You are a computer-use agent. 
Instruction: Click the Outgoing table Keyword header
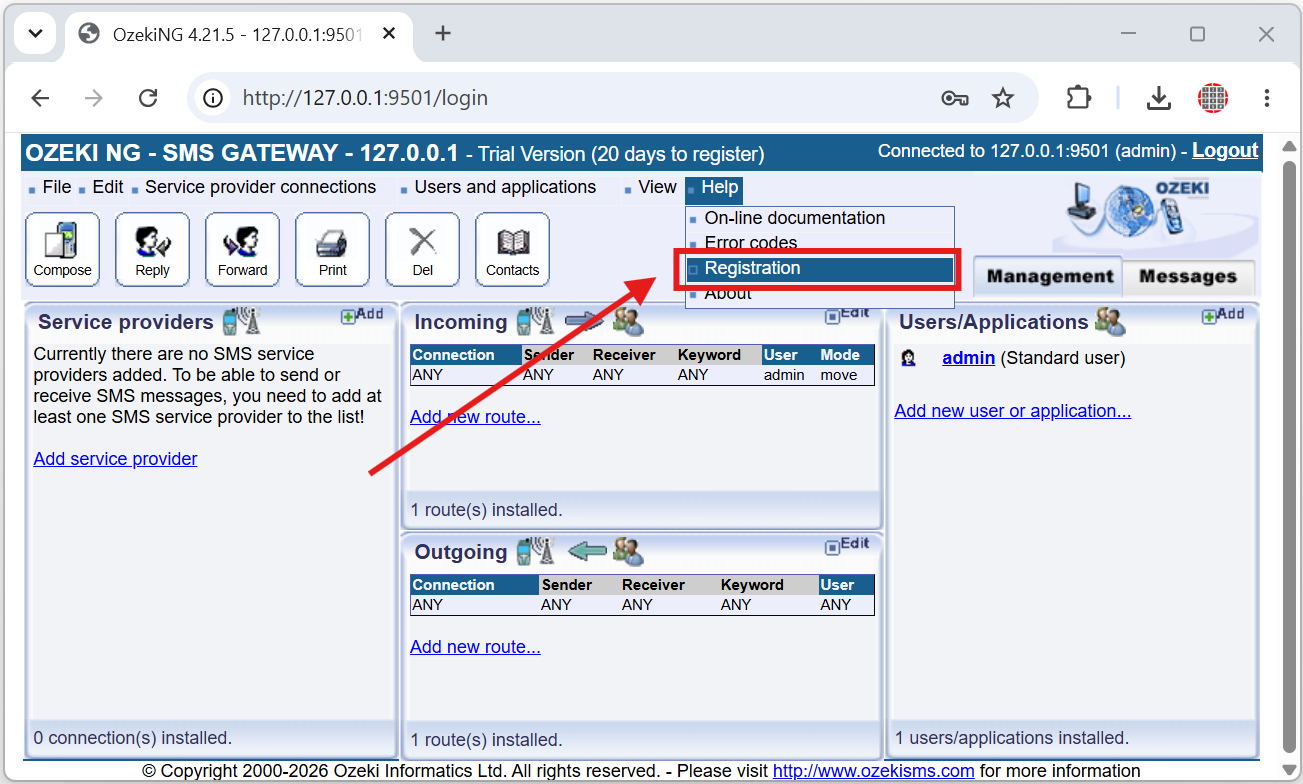coord(767,585)
